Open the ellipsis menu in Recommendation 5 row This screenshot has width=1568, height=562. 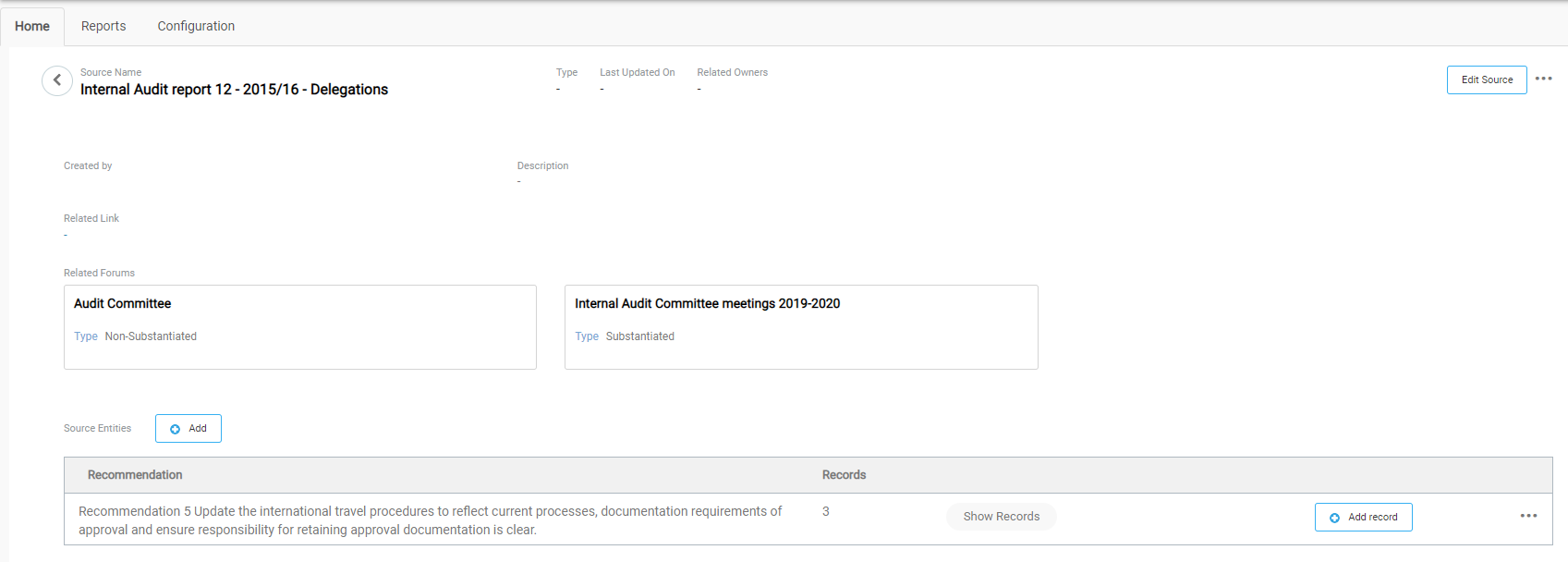point(1529,516)
